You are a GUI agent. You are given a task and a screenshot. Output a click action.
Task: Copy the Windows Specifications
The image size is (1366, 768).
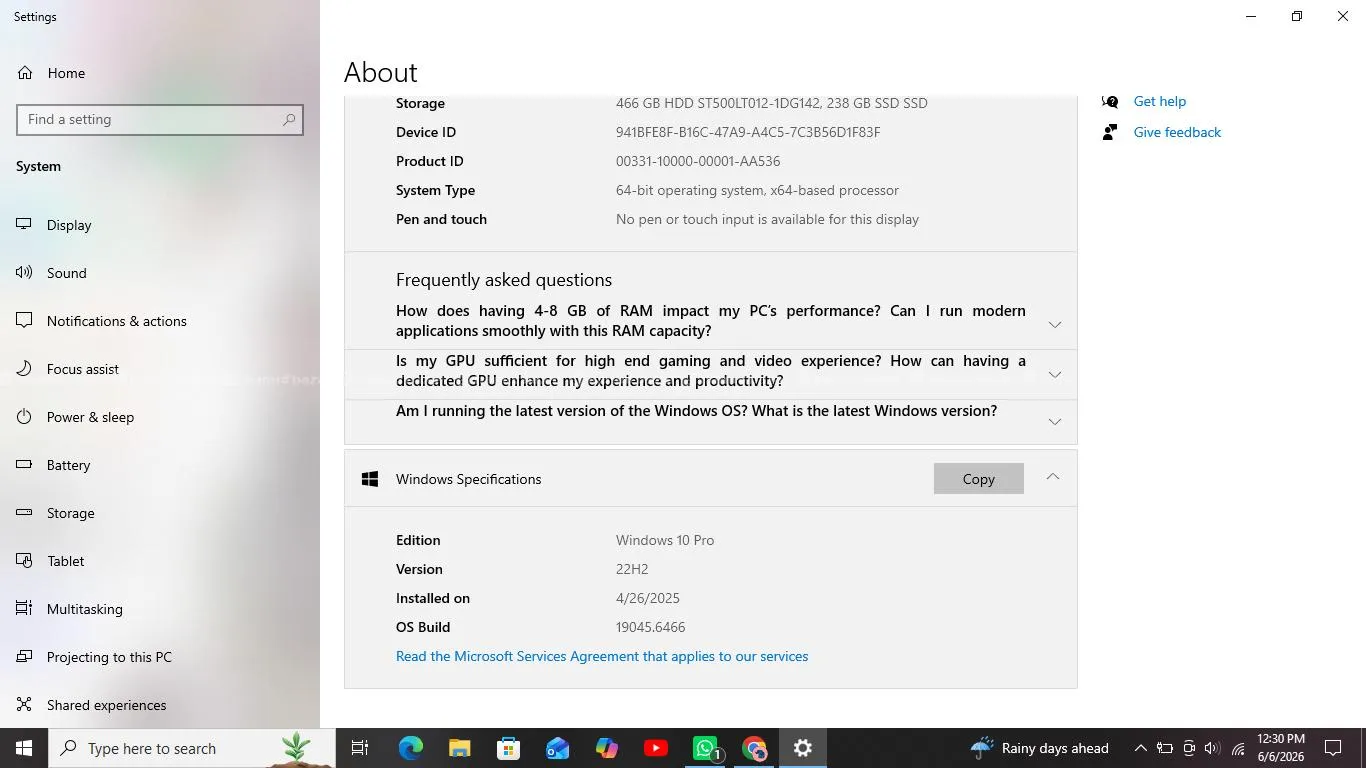click(978, 479)
